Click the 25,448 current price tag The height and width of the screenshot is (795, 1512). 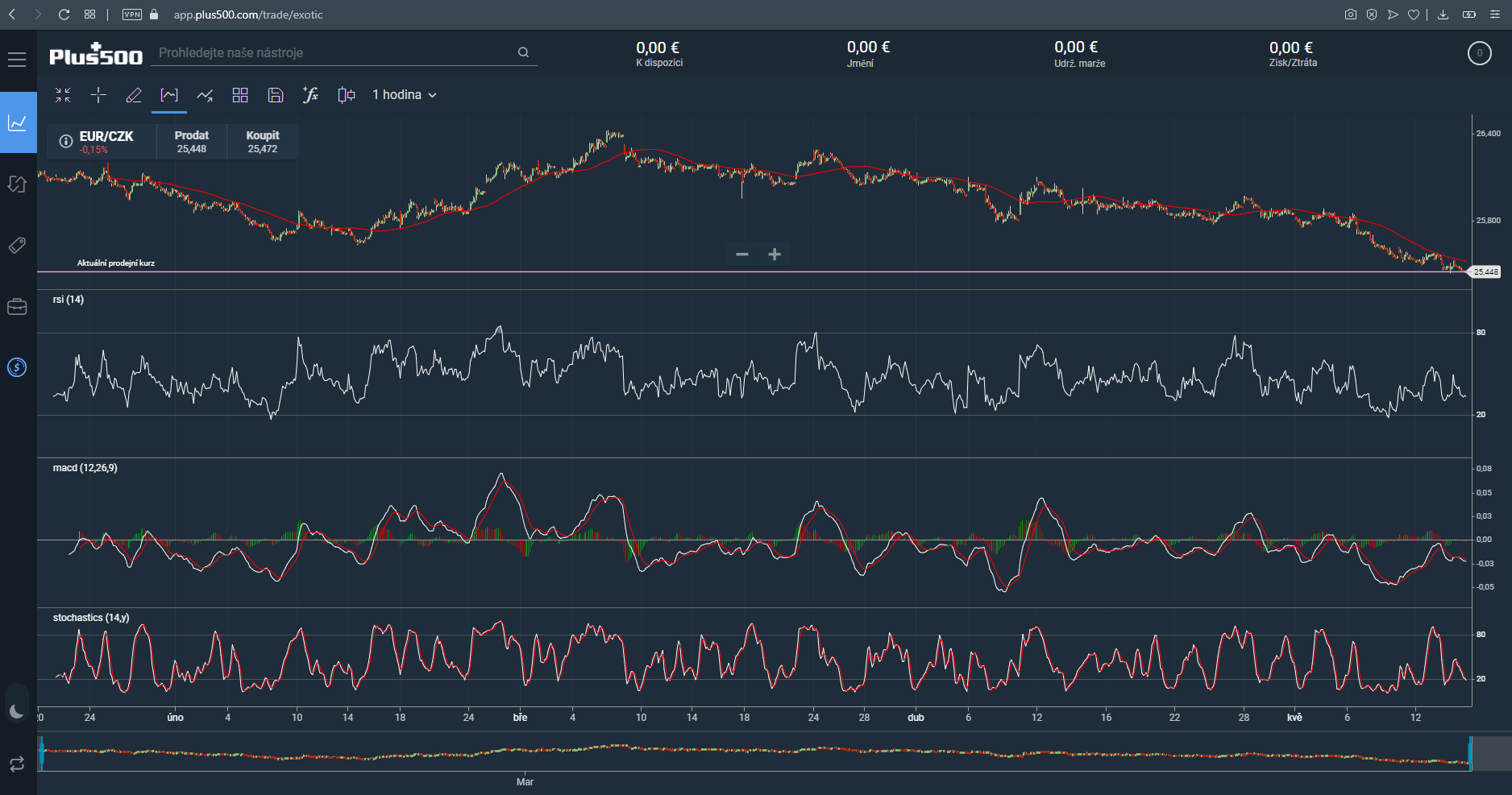pos(1485,272)
